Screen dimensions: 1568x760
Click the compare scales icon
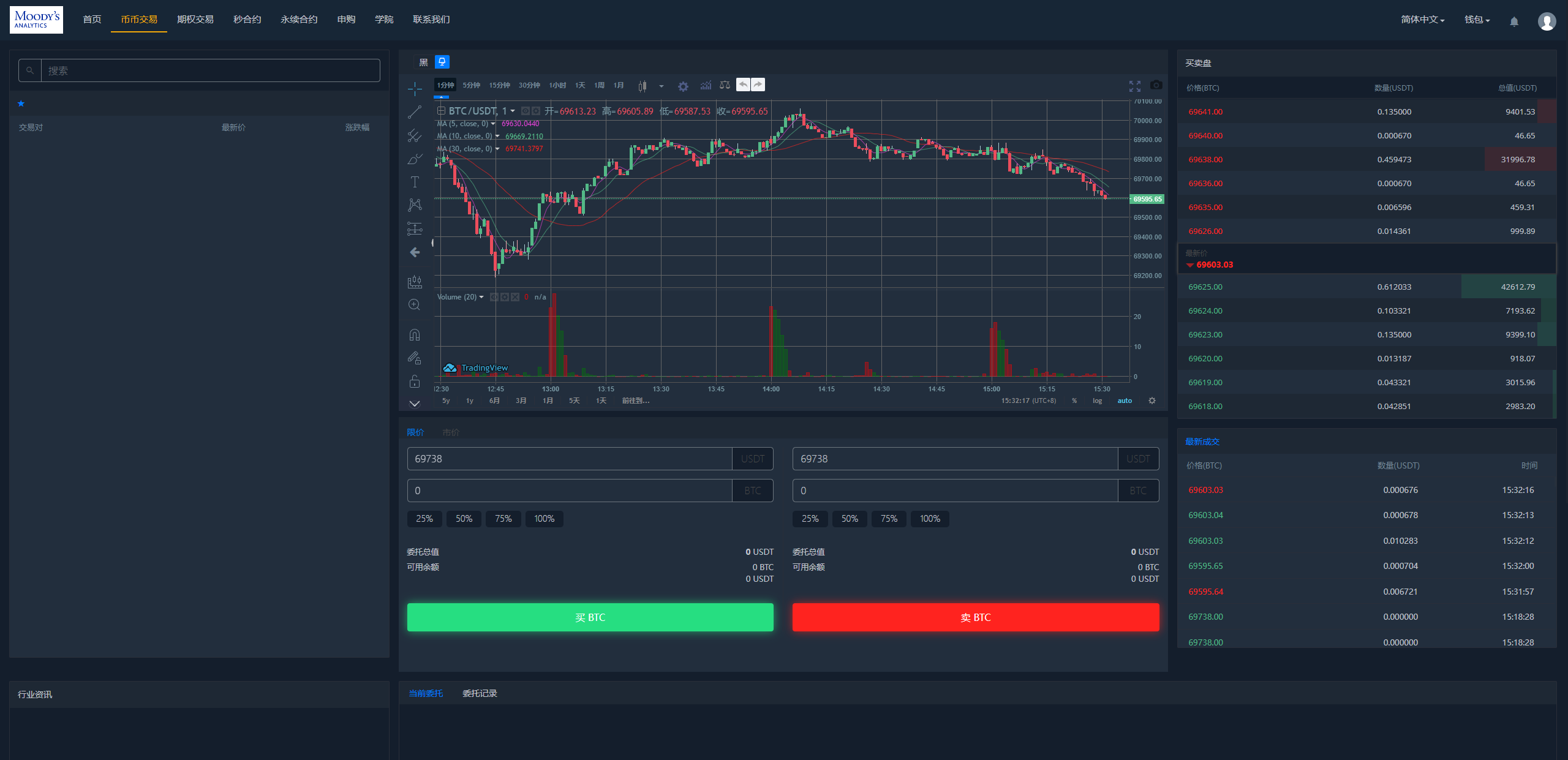[x=725, y=85]
